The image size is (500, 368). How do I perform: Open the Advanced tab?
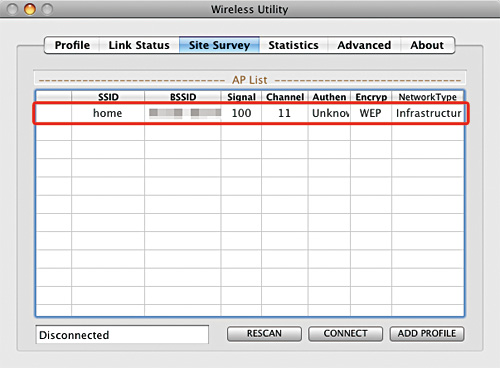coord(364,45)
